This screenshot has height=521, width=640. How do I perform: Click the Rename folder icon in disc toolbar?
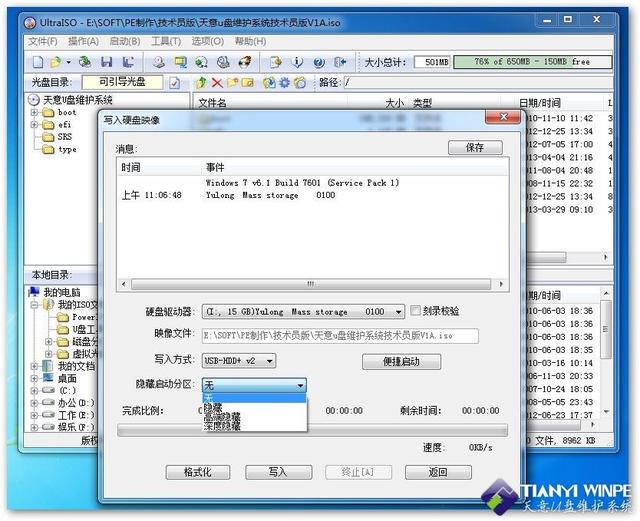[x=247, y=83]
